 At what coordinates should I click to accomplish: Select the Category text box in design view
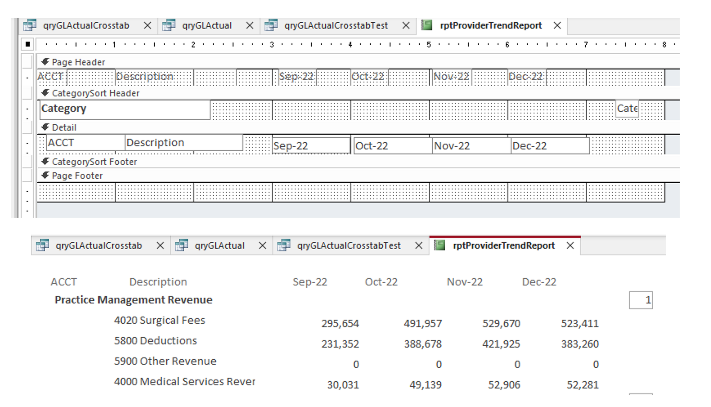(123, 109)
